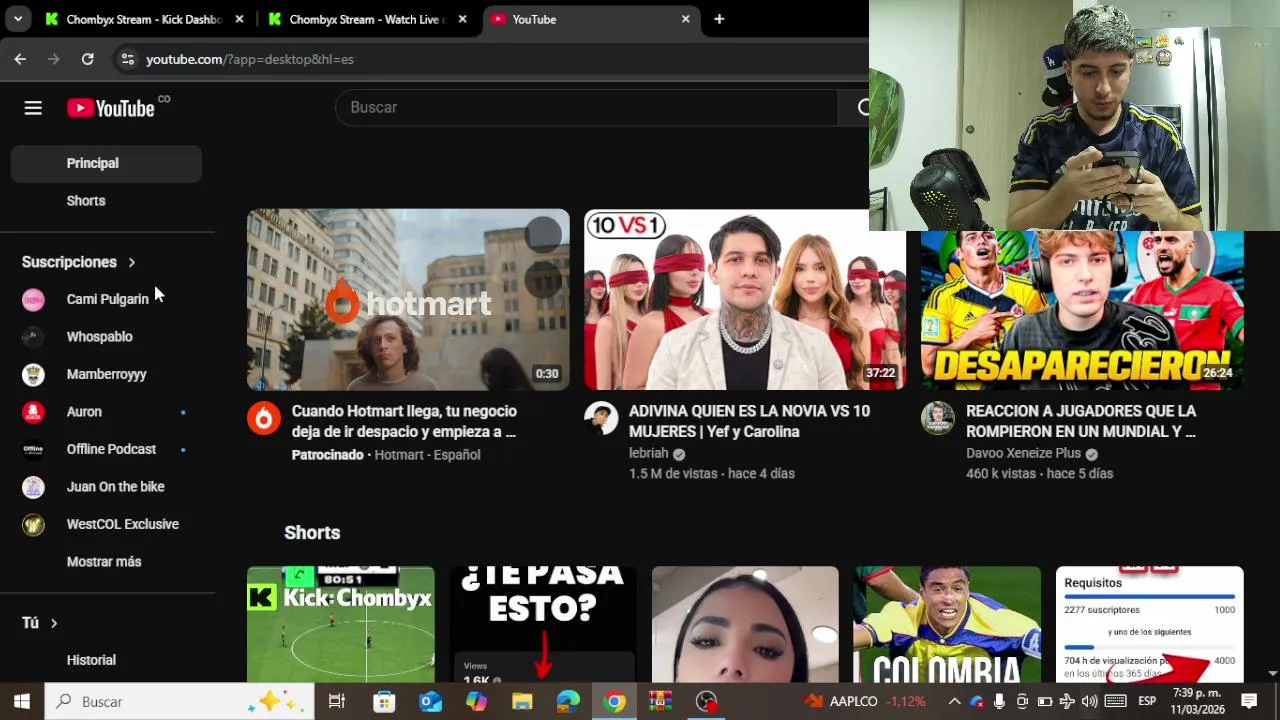Open the lebriah channel avatar
The width and height of the screenshot is (1280, 720).
tap(601, 418)
